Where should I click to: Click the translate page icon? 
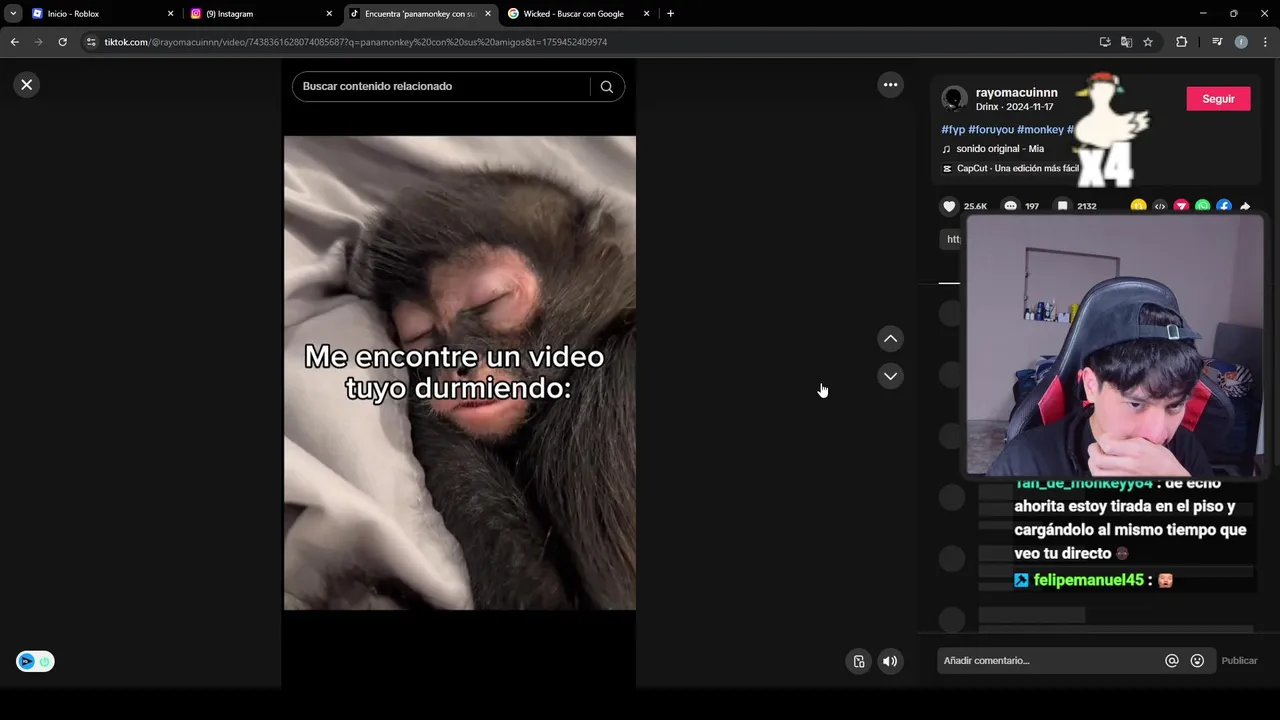pyautogui.click(x=1126, y=42)
